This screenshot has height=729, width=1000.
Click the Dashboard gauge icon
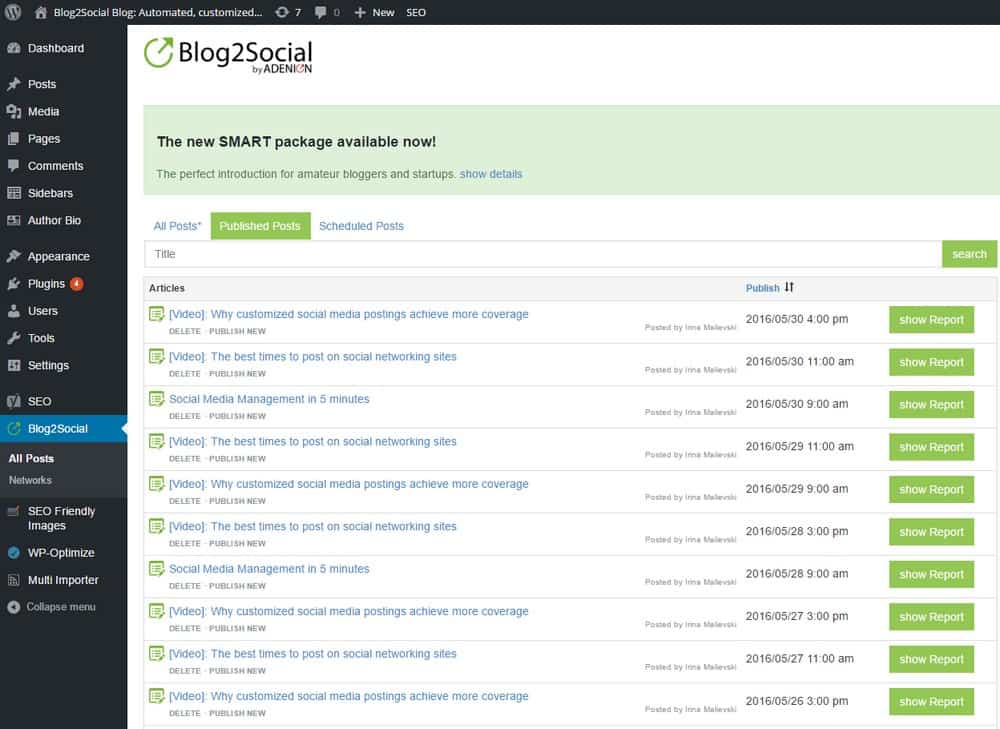coord(13,48)
